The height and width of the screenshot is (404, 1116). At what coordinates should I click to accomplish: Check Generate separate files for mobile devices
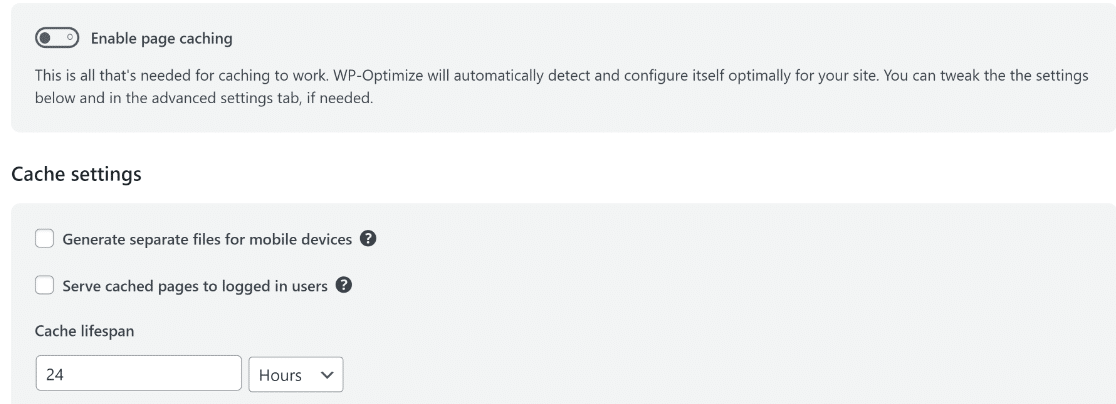(x=45, y=239)
